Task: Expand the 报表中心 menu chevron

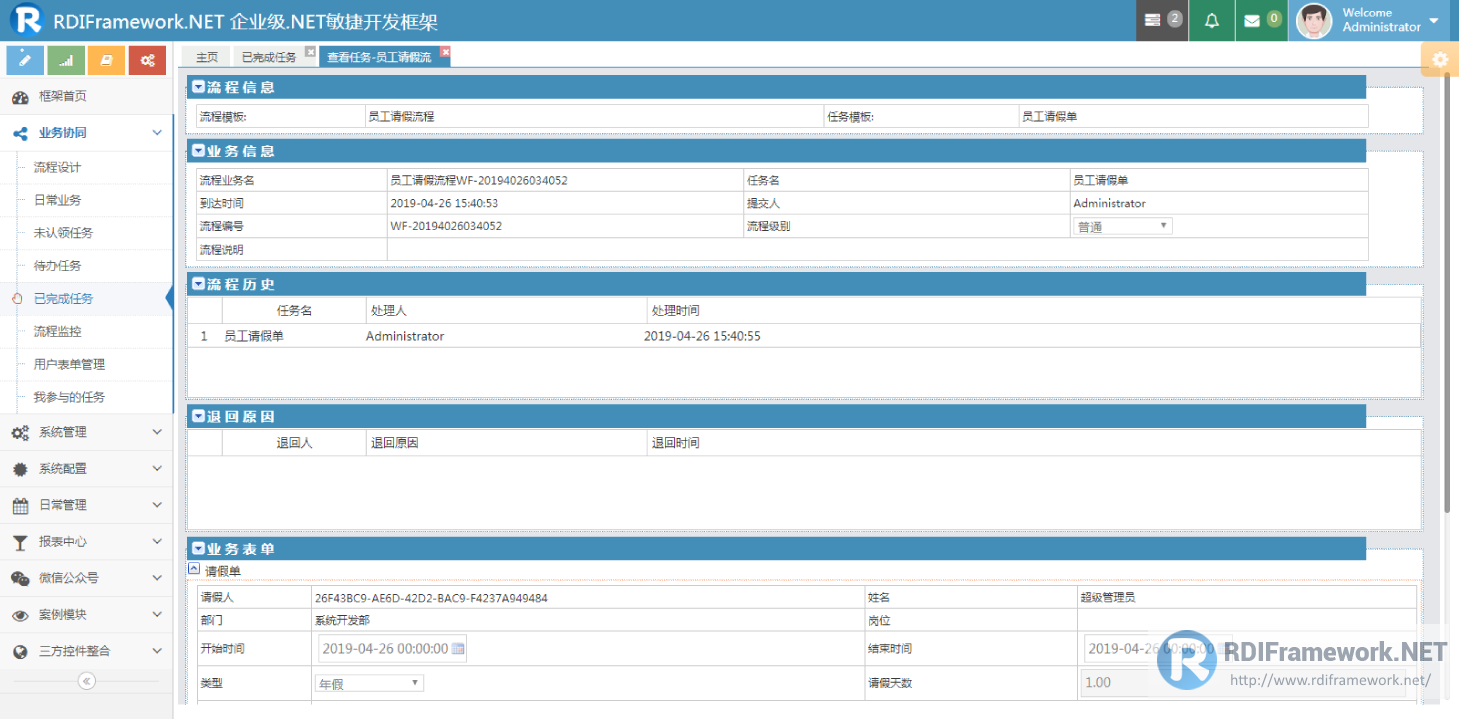Action: [157, 541]
